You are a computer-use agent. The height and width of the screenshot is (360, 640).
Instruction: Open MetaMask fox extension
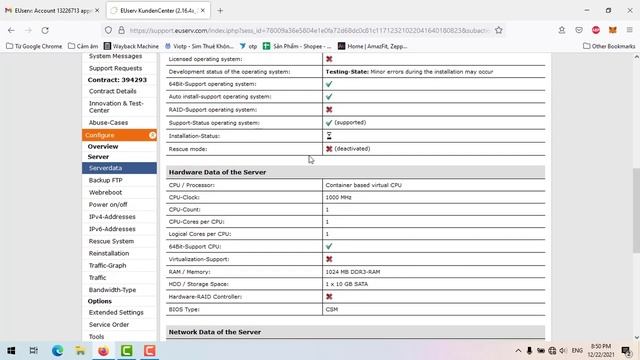click(x=613, y=30)
